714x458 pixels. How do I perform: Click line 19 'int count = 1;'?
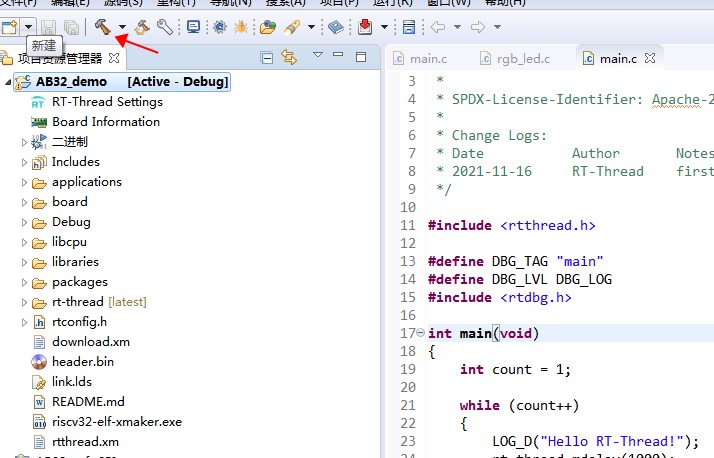515,369
